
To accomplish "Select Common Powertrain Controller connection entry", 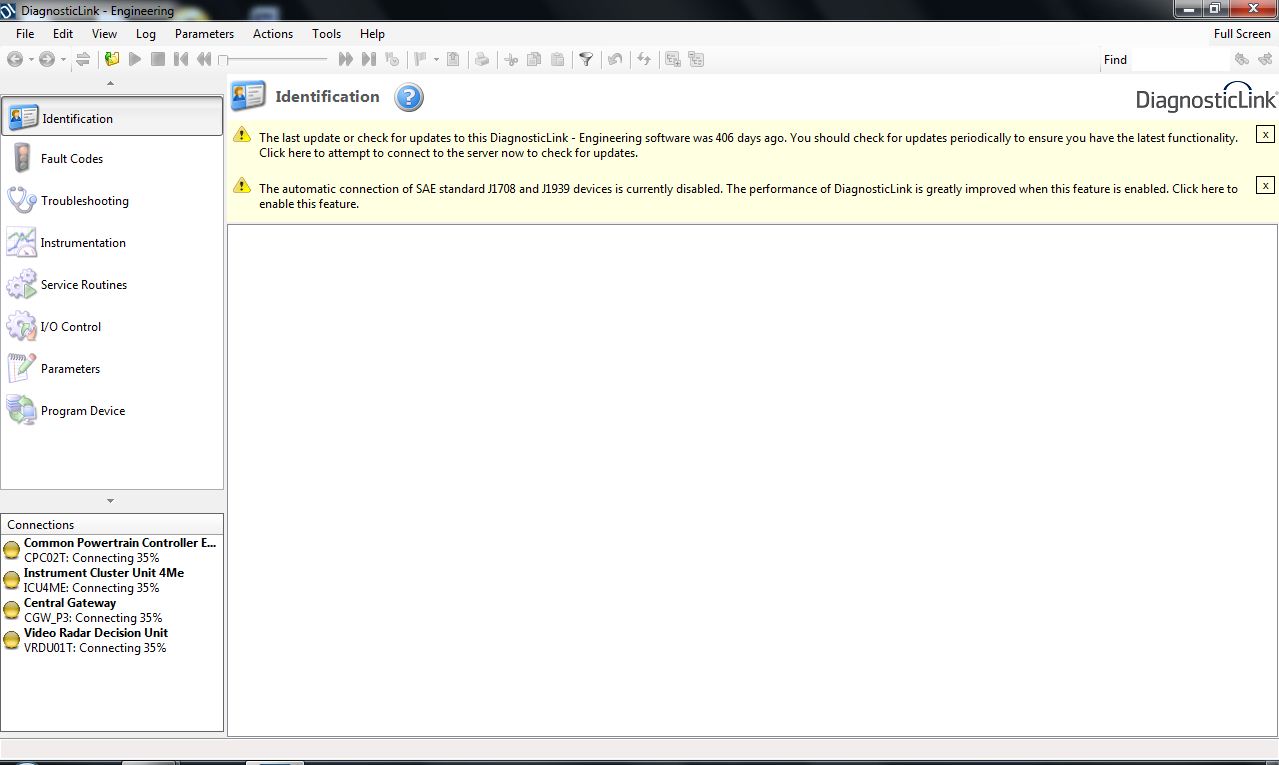I will pyautogui.click(x=112, y=550).
